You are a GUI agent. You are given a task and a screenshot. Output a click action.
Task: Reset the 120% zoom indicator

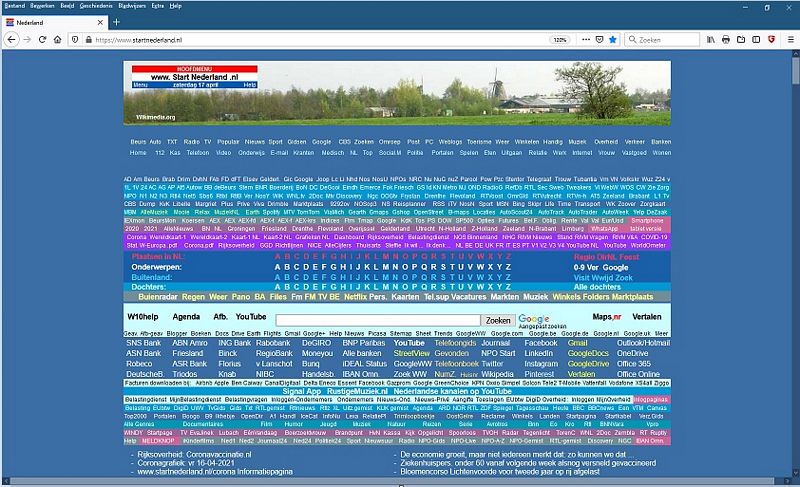(x=560, y=39)
